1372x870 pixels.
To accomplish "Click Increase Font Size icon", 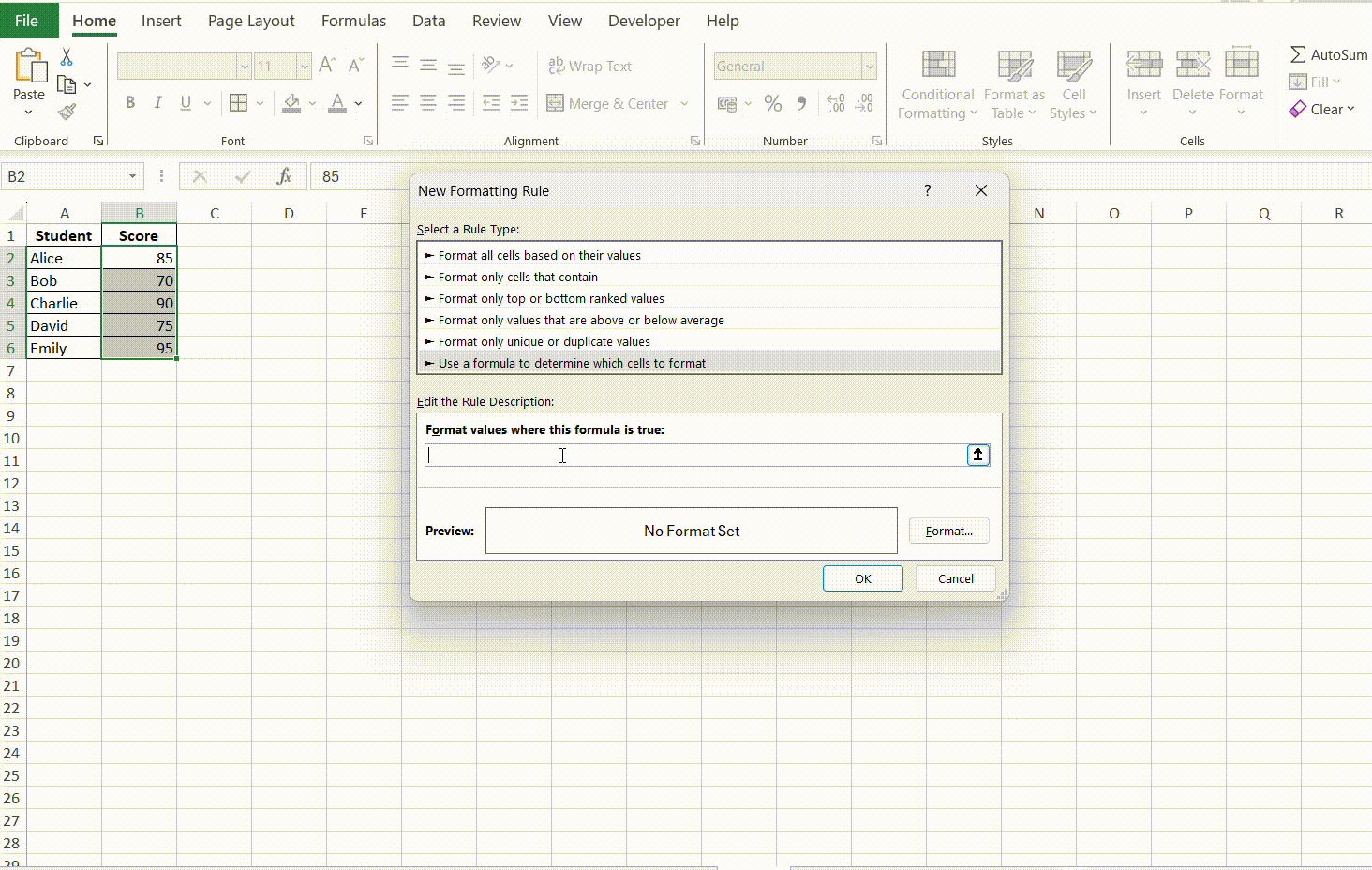I will coord(327,65).
